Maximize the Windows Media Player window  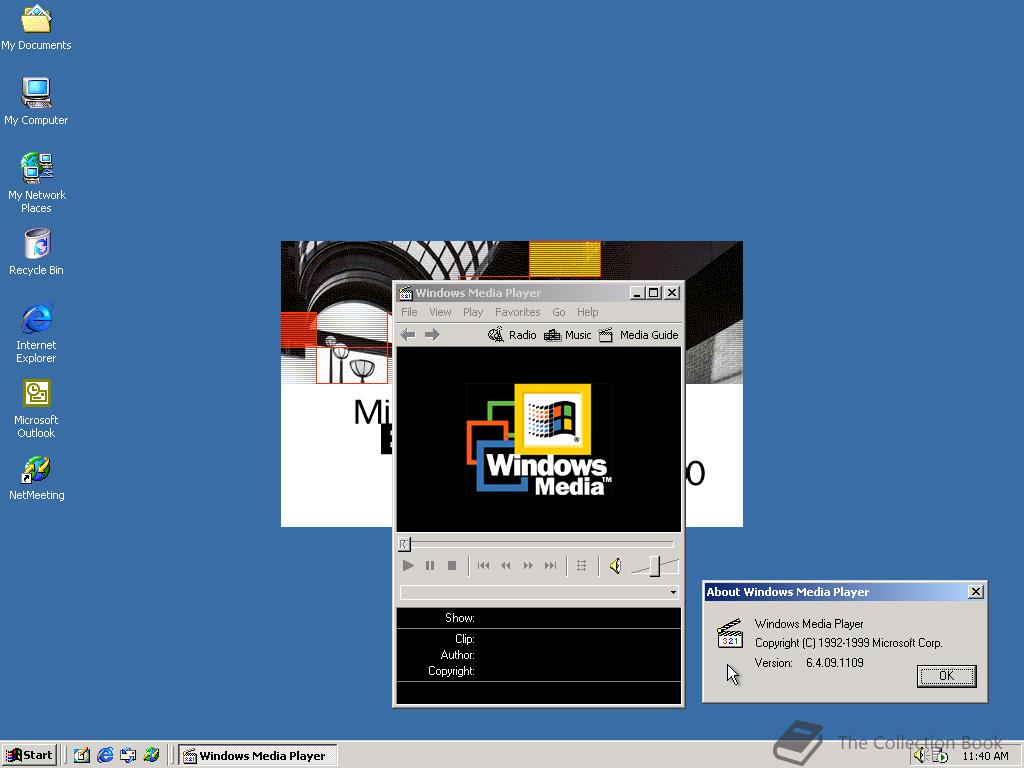point(653,293)
